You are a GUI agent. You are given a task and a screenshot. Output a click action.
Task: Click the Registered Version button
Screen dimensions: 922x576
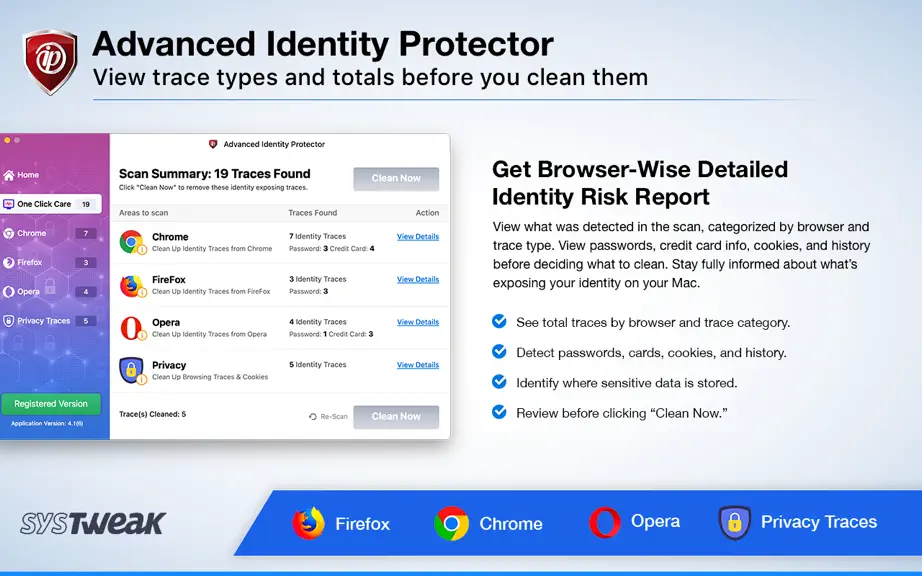tap(51, 404)
